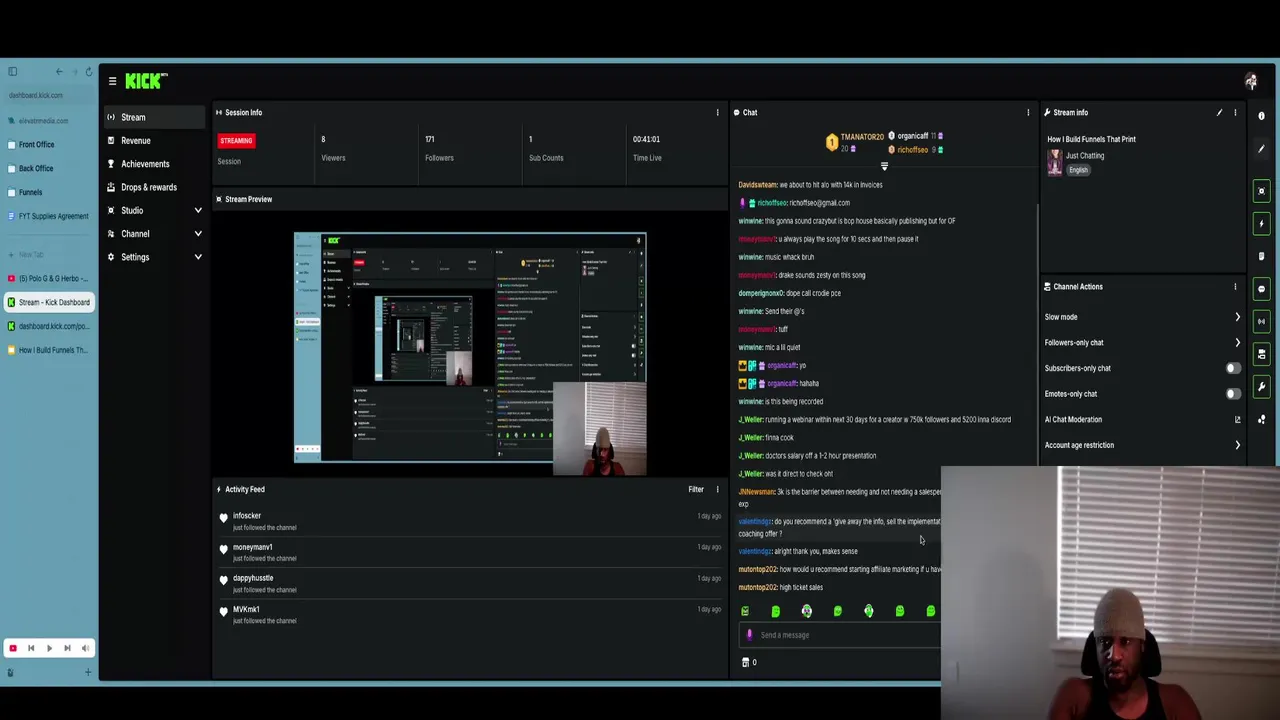Switch to Polo G & G Herbo tab
The height and width of the screenshot is (720, 1280).
click(49, 278)
